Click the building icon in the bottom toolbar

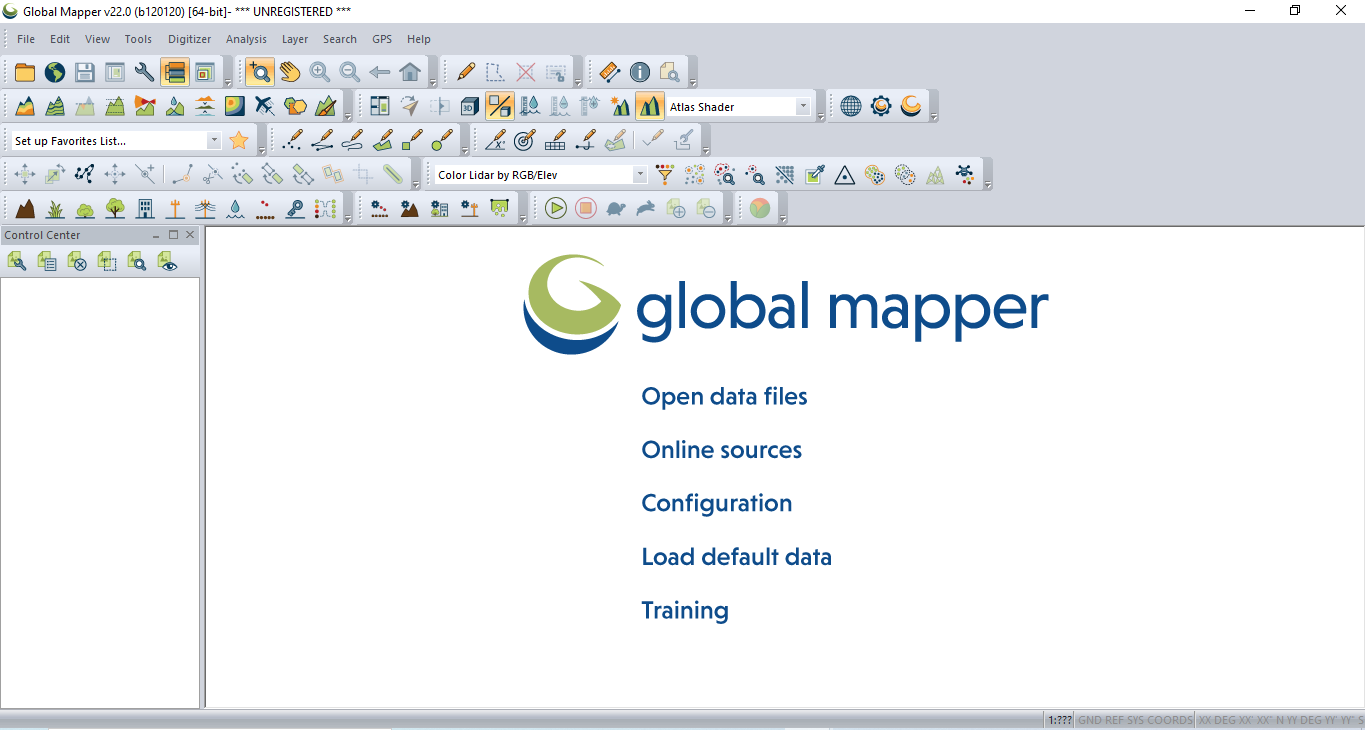[145, 208]
